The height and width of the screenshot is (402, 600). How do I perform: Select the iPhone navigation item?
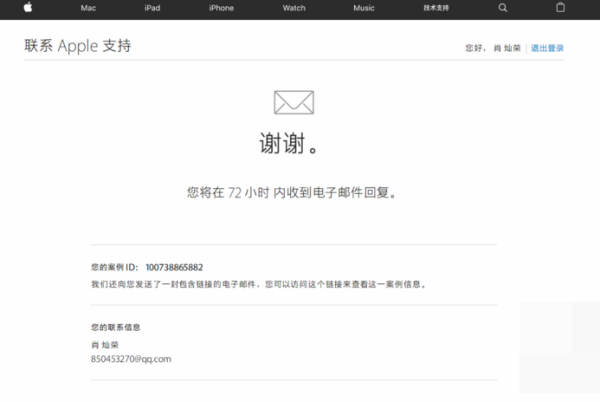pyautogui.click(x=221, y=8)
